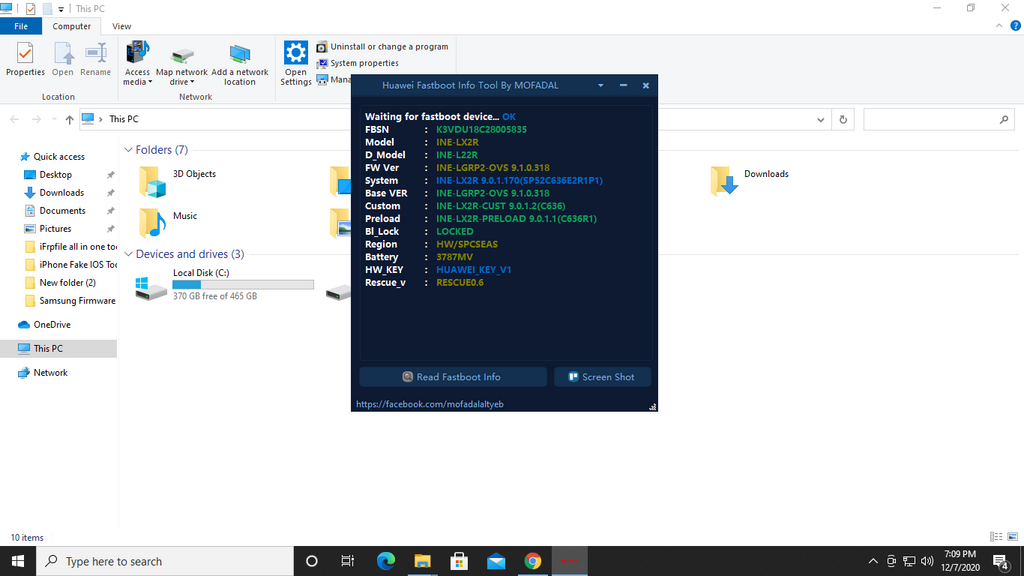Collapse the Devices and drives (3) group
This screenshot has height=576, width=1024.
pyautogui.click(x=129, y=254)
